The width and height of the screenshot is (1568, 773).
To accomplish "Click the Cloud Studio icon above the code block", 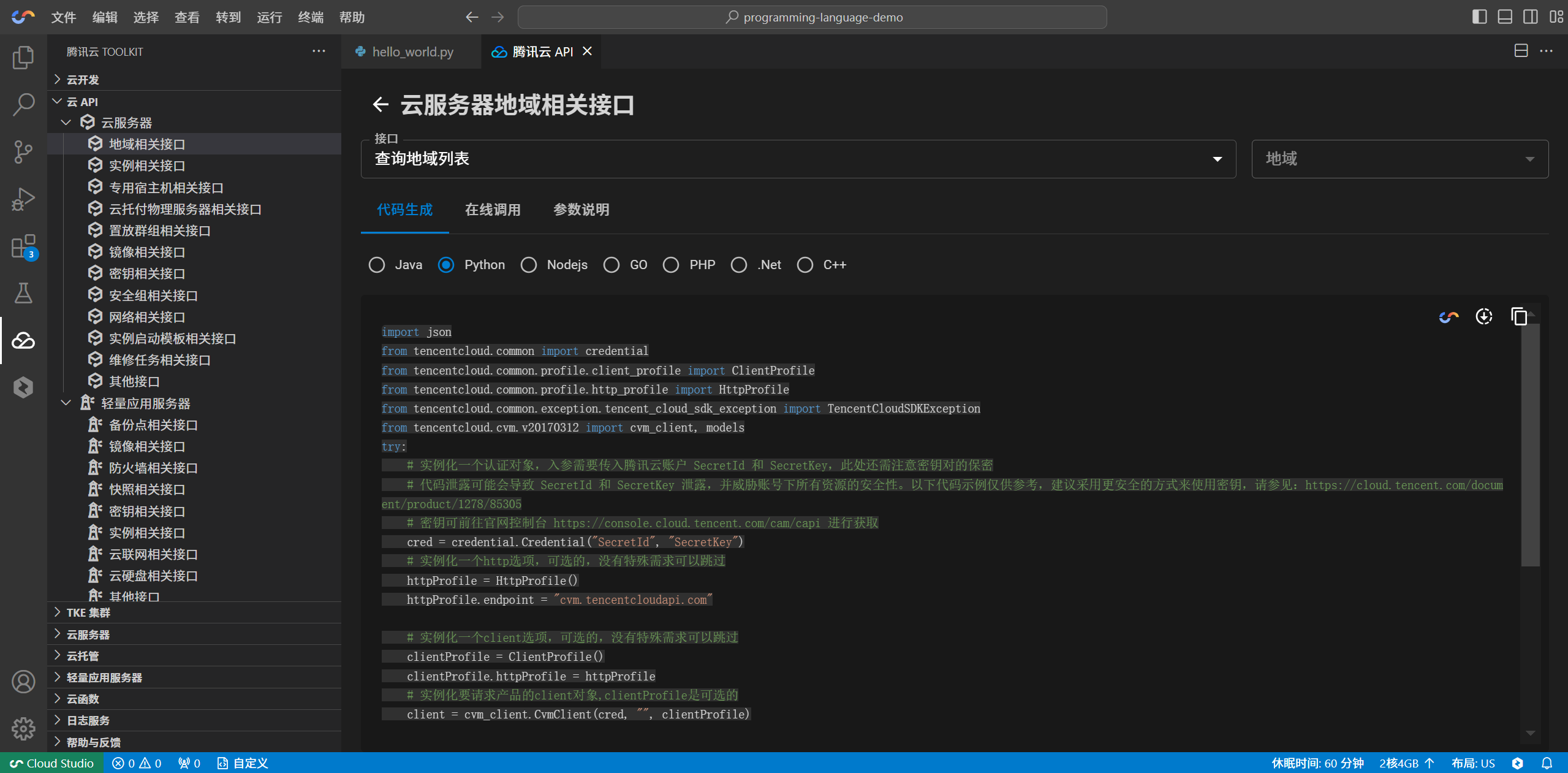I will click(x=1449, y=317).
